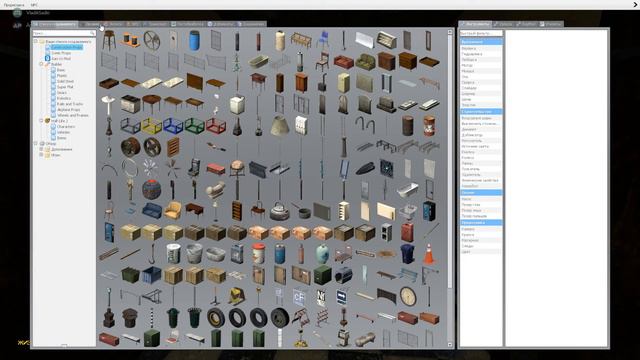Spawn the green cage frame prop

tap(194, 126)
